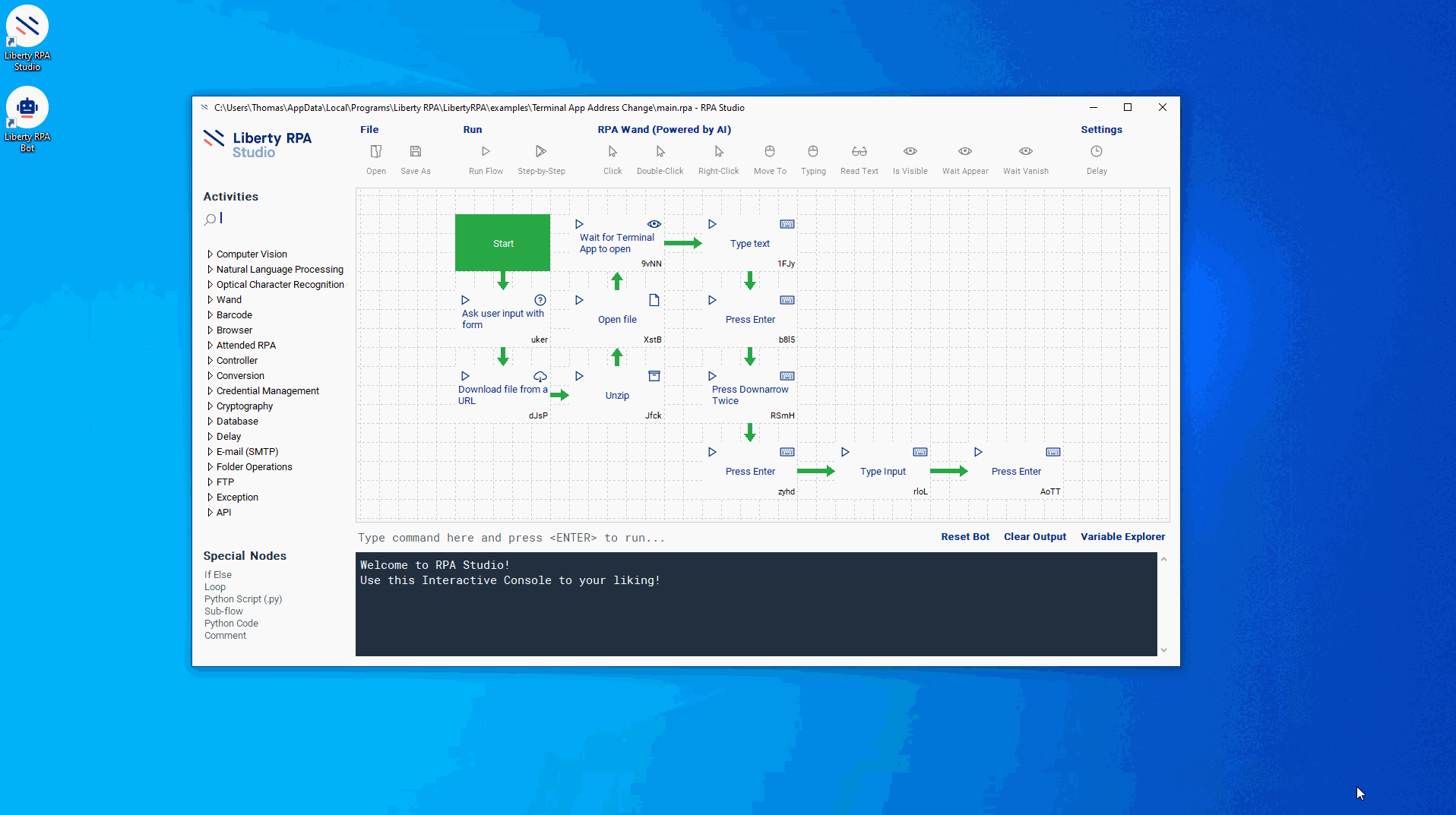Click the Open file toolbar icon
Viewport: 1456px width, 815px height.
(x=375, y=152)
